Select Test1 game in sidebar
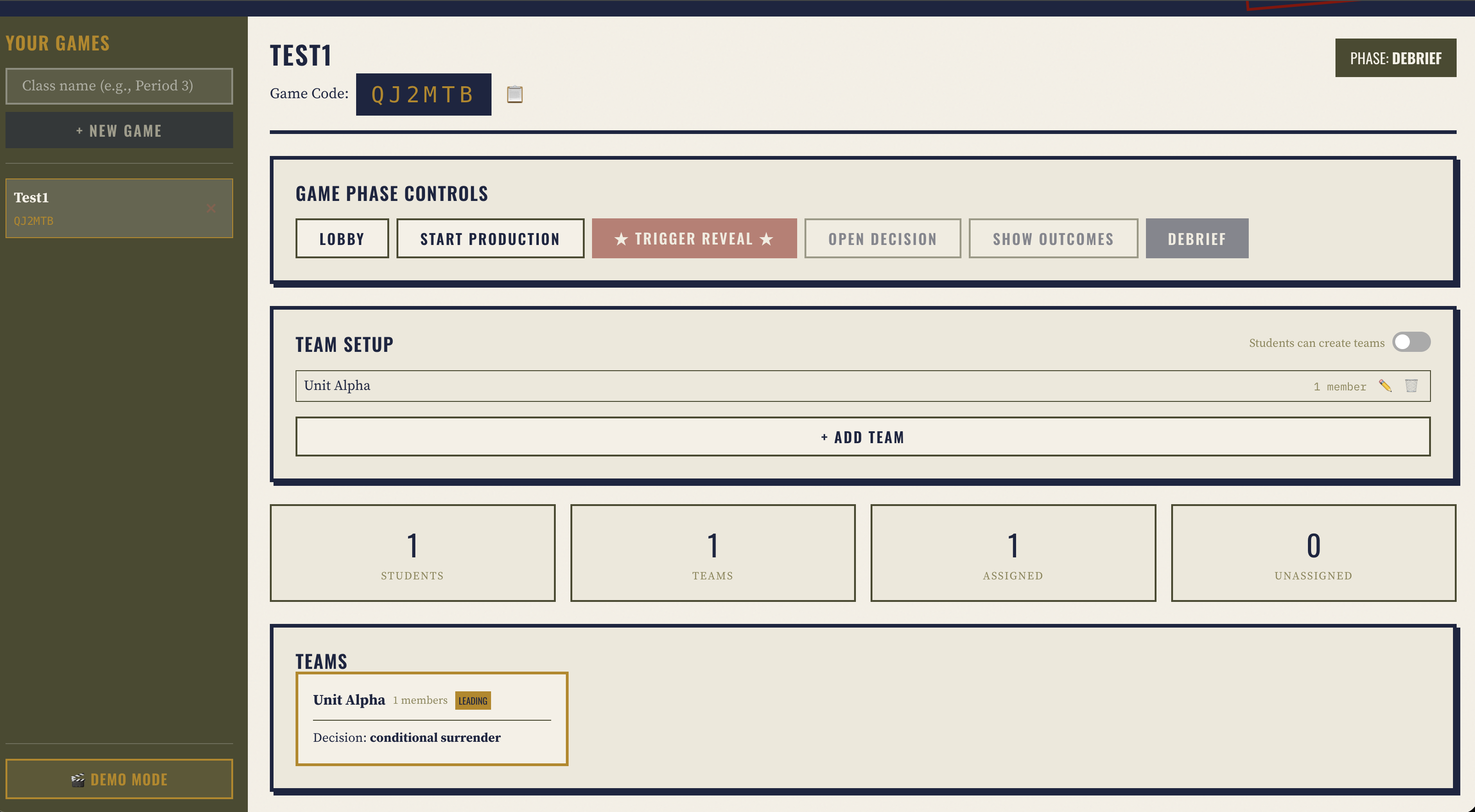 click(x=119, y=208)
